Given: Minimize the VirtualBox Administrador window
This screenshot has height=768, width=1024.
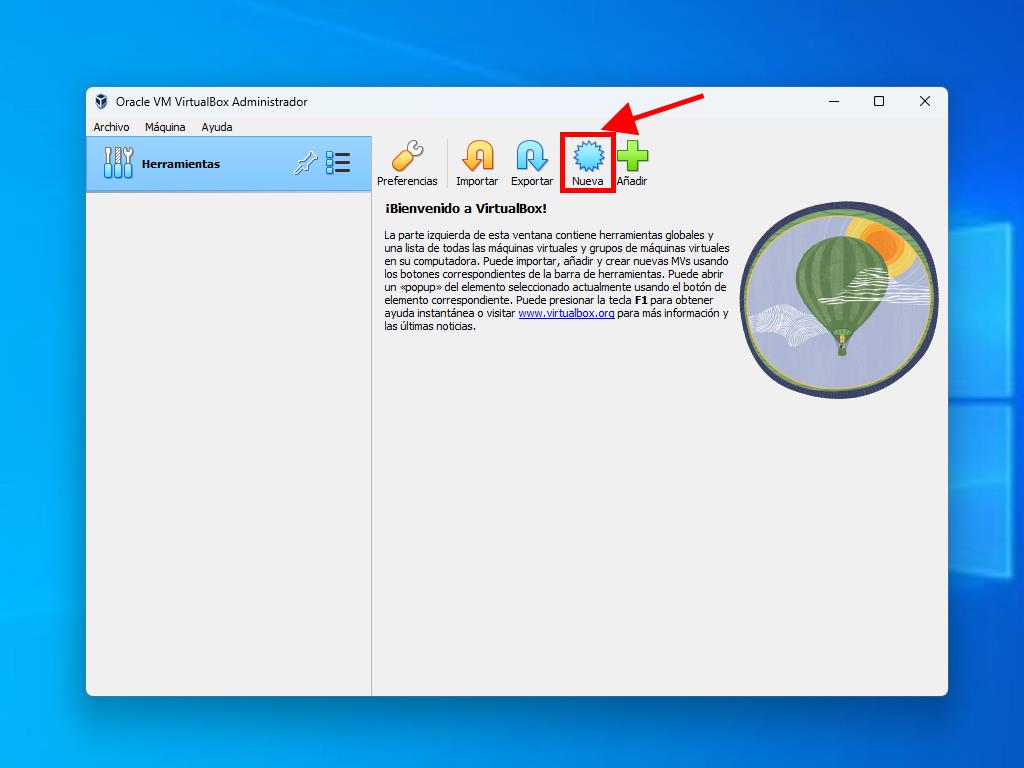Looking at the screenshot, I should (x=833, y=101).
